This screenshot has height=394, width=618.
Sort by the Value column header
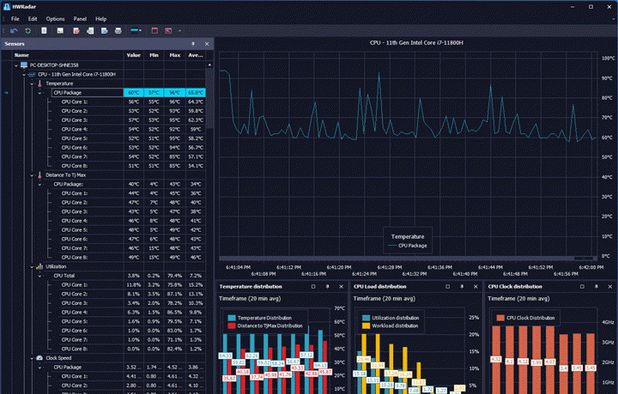(134, 55)
